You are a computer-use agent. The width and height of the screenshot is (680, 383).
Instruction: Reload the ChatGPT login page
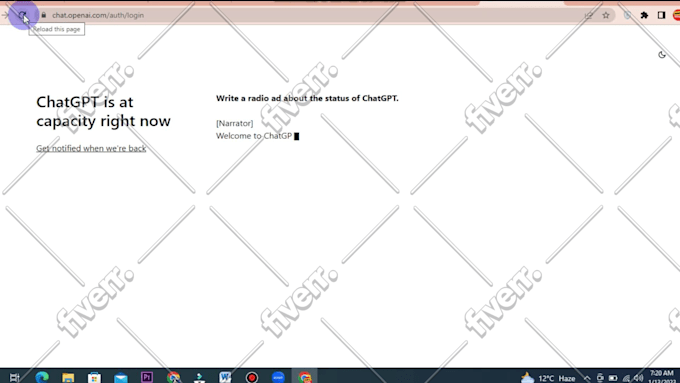pyautogui.click(x=22, y=16)
